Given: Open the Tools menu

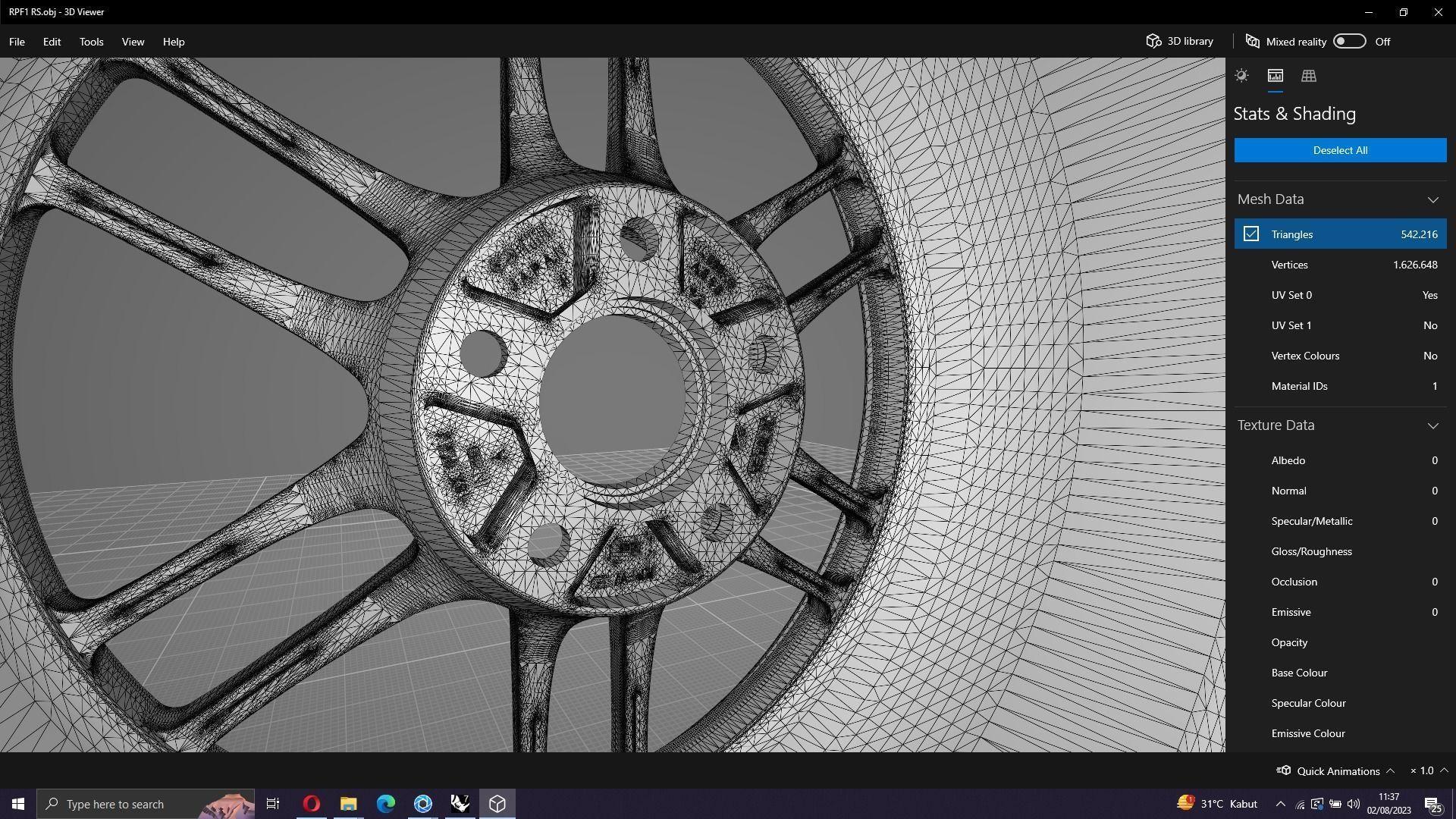Looking at the screenshot, I should pos(91,42).
